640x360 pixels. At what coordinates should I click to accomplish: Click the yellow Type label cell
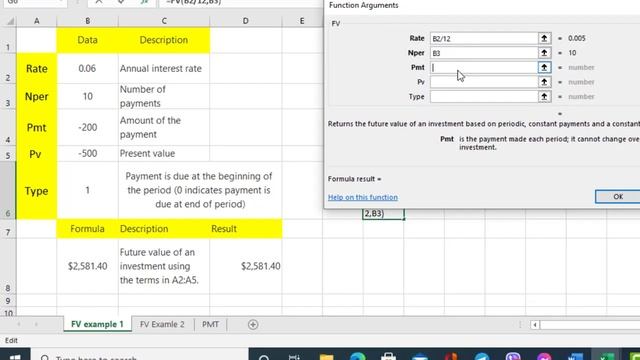click(37, 190)
